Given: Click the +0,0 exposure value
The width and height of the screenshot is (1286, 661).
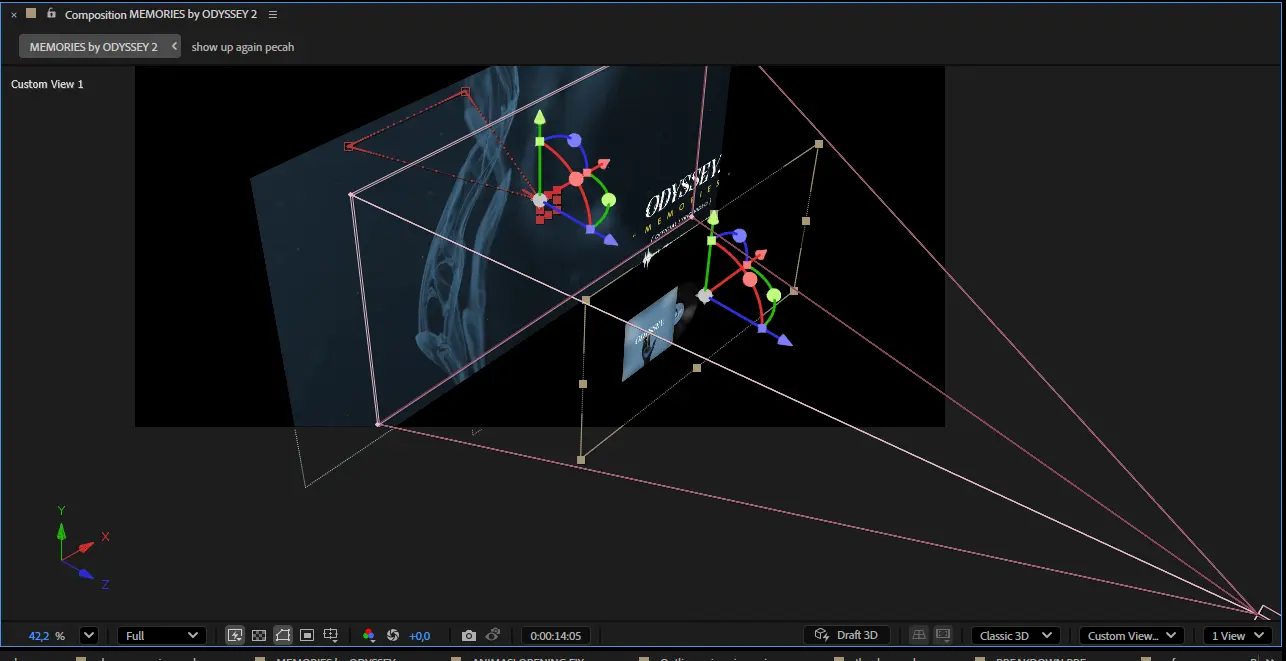Looking at the screenshot, I should [419, 636].
